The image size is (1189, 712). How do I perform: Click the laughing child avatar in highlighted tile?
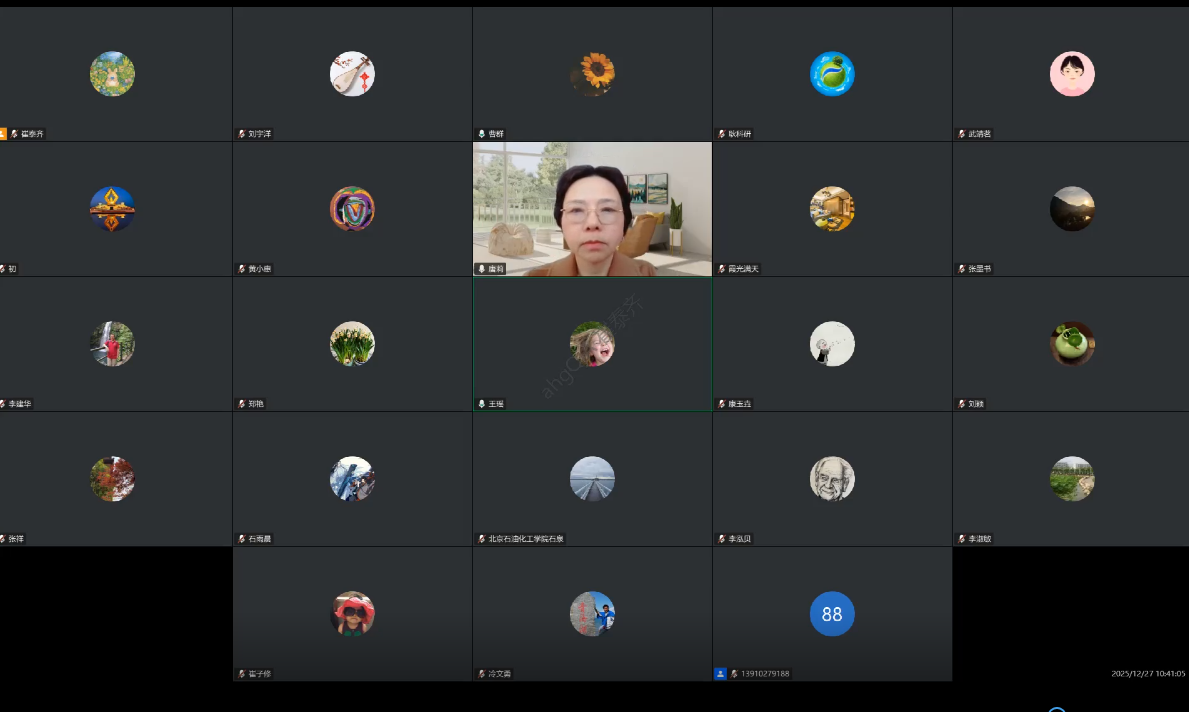coord(592,344)
